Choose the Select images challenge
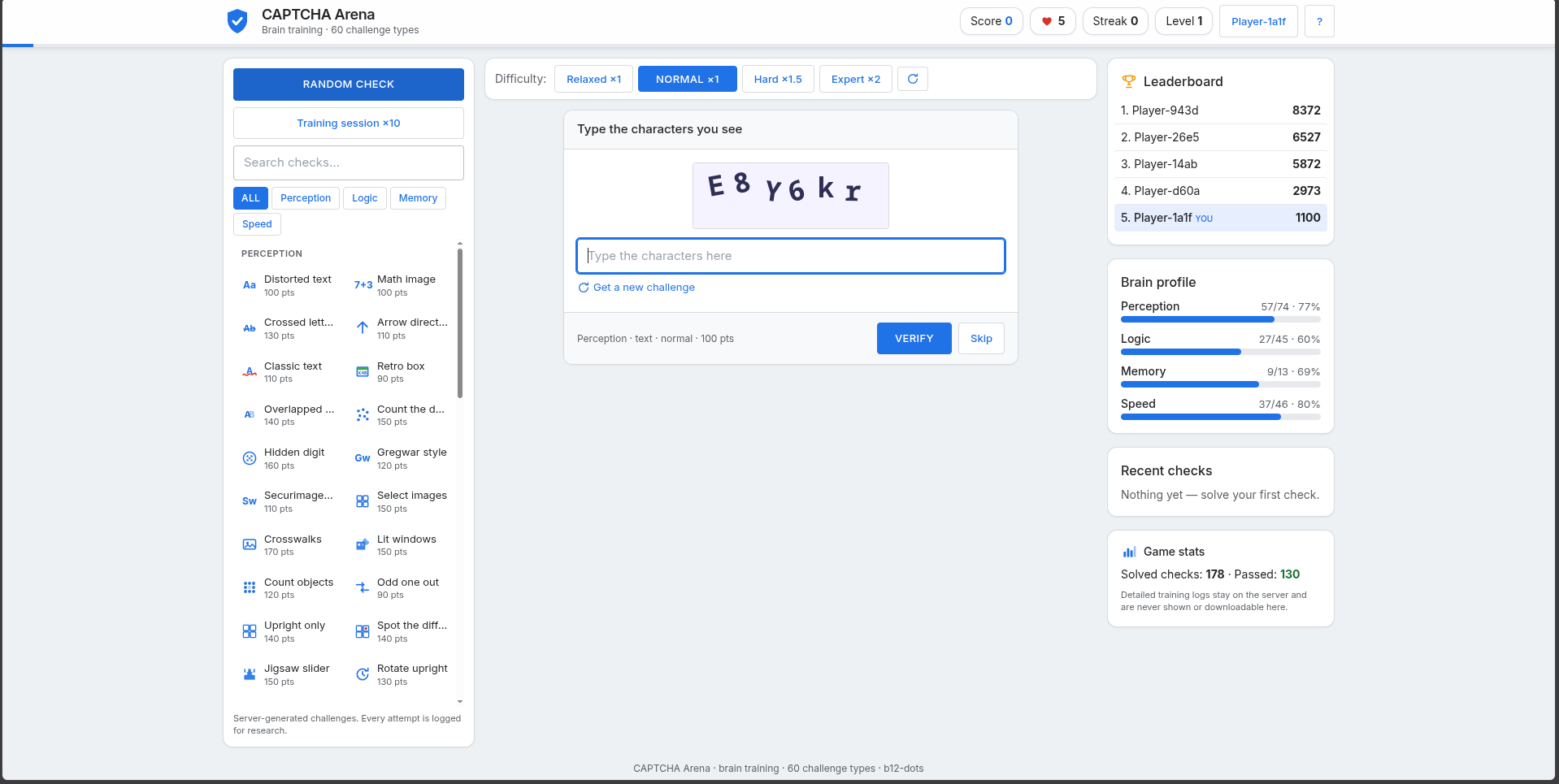 click(x=402, y=501)
